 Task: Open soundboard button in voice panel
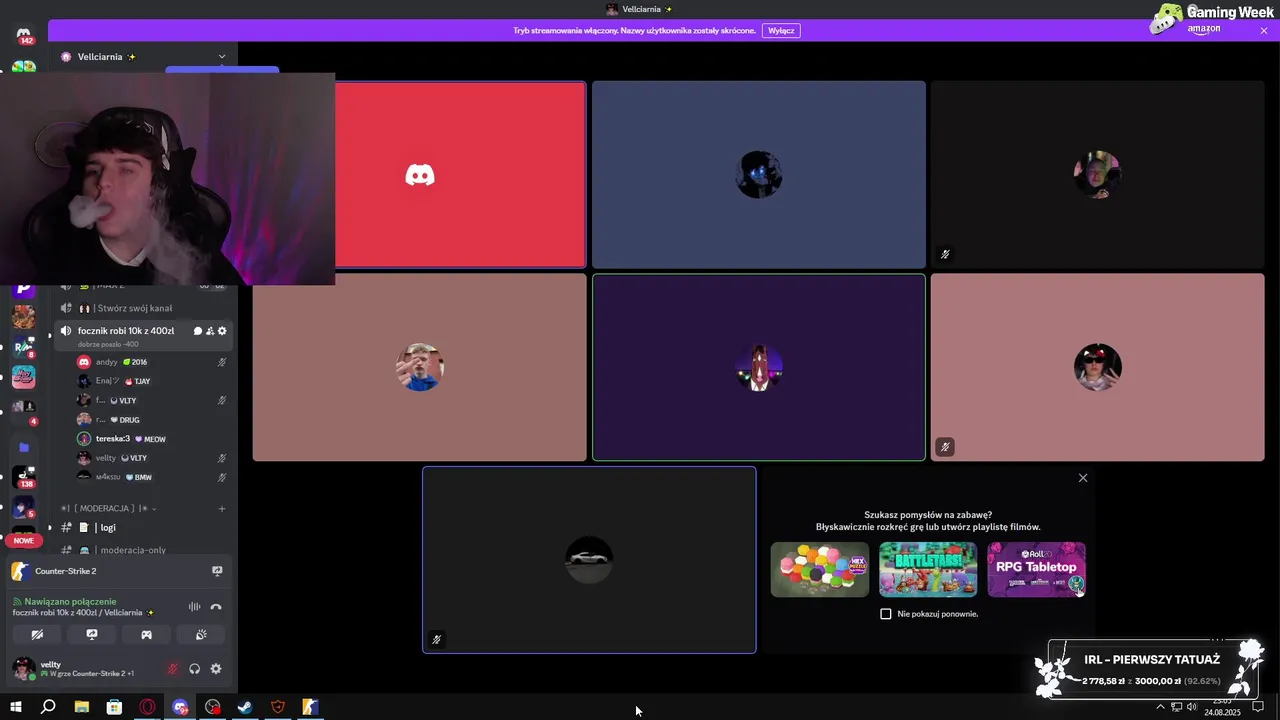tap(200, 634)
